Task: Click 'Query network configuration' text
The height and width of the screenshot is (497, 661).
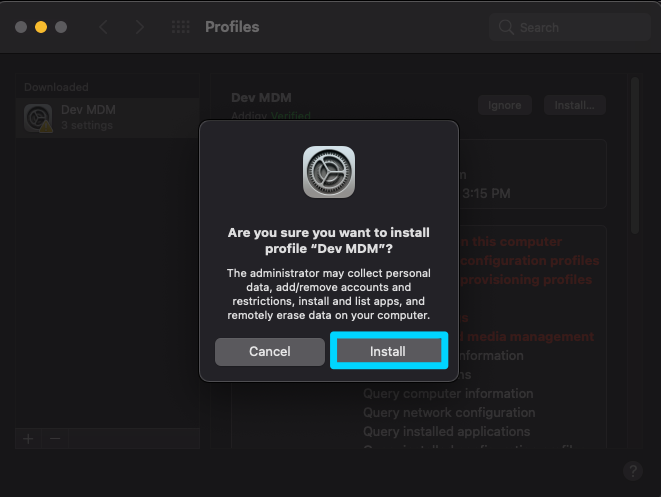Action: tap(449, 412)
